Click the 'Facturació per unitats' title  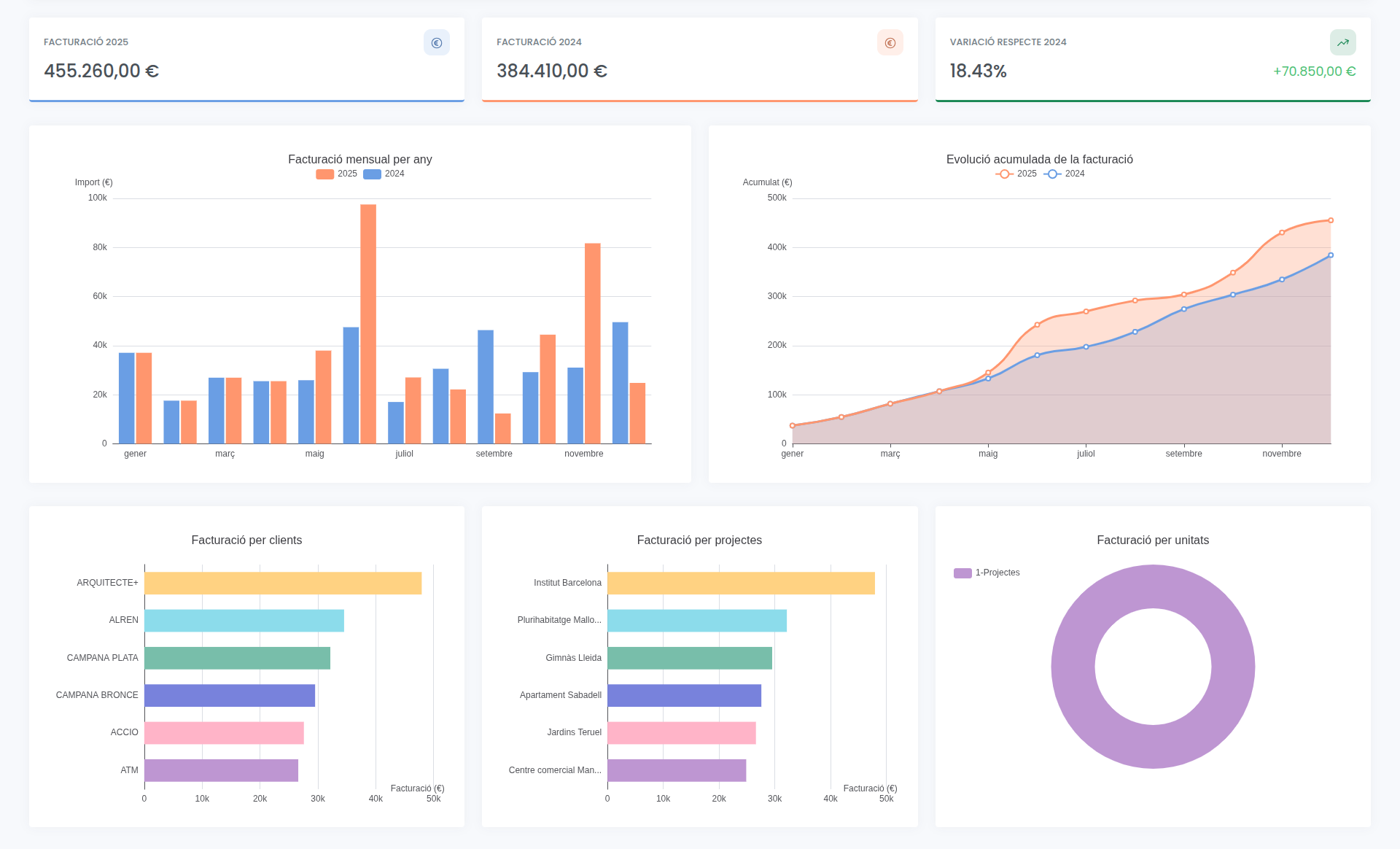point(1153,540)
